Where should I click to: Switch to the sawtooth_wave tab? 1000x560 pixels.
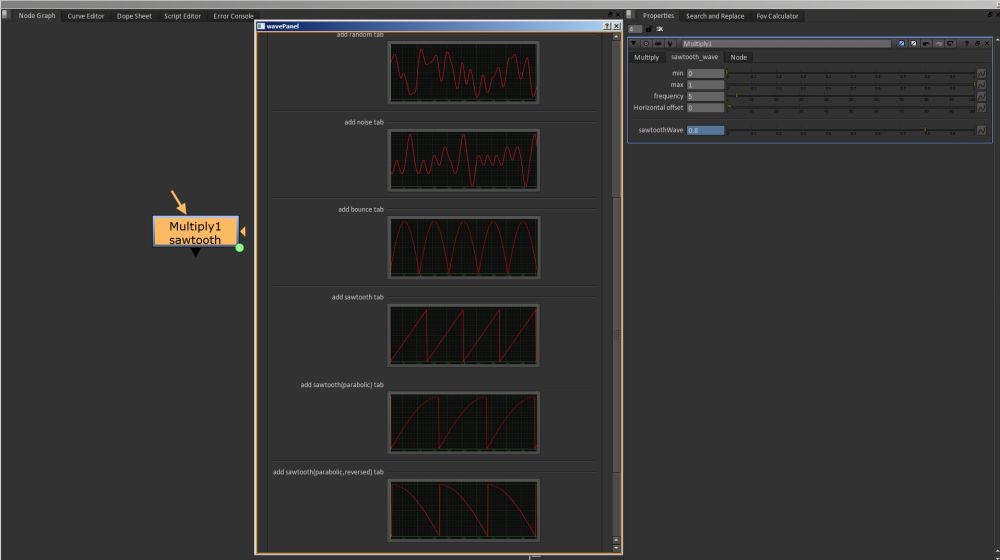(695, 57)
